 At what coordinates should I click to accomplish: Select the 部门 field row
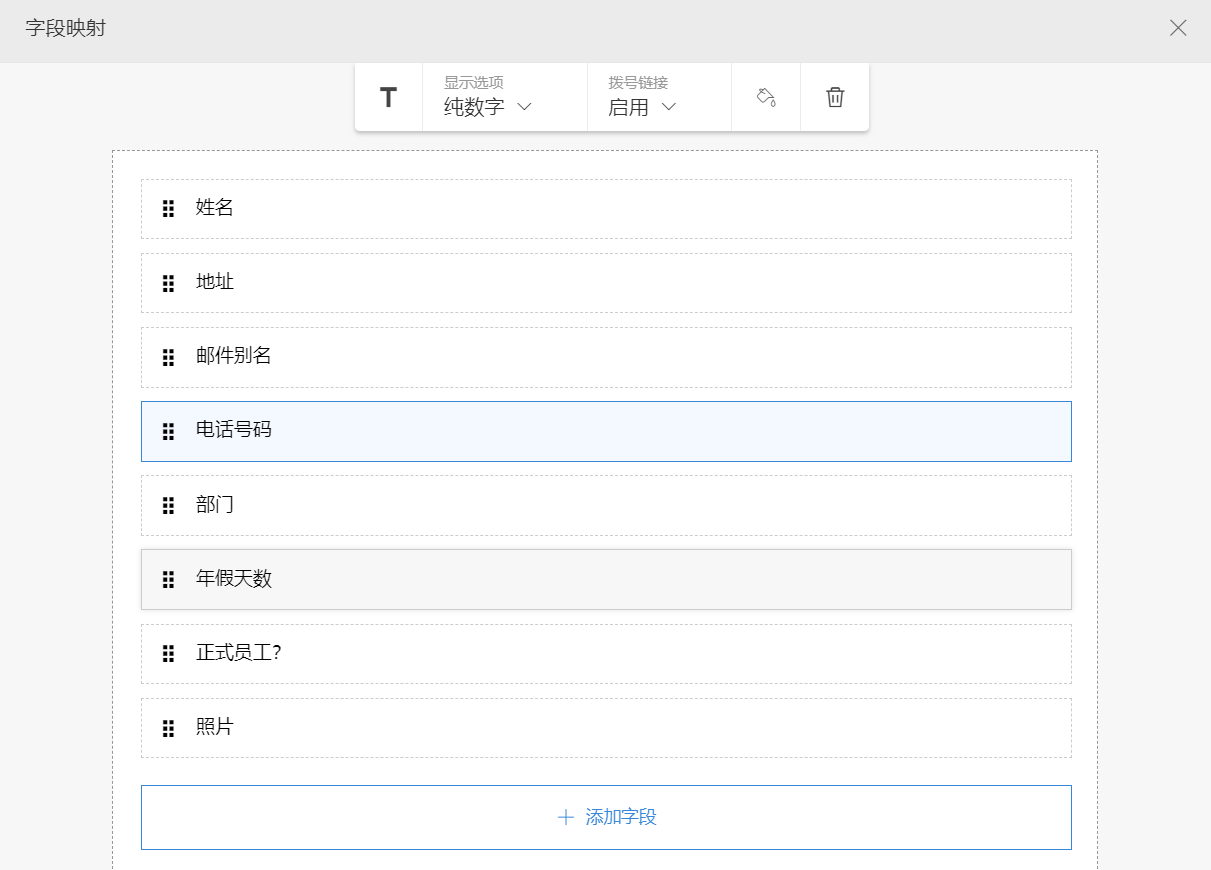tap(605, 505)
